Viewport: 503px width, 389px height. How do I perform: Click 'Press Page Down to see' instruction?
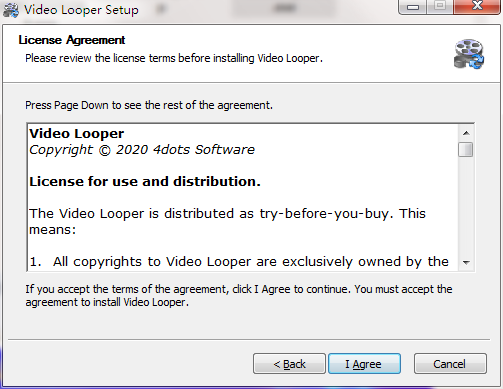tap(149, 105)
